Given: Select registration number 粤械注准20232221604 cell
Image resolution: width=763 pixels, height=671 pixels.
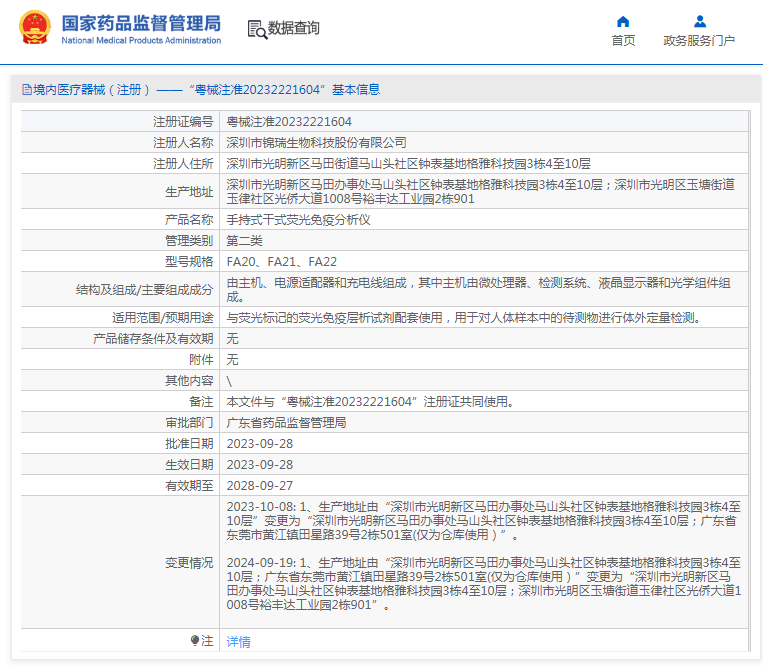Looking at the screenshot, I should [289, 121].
